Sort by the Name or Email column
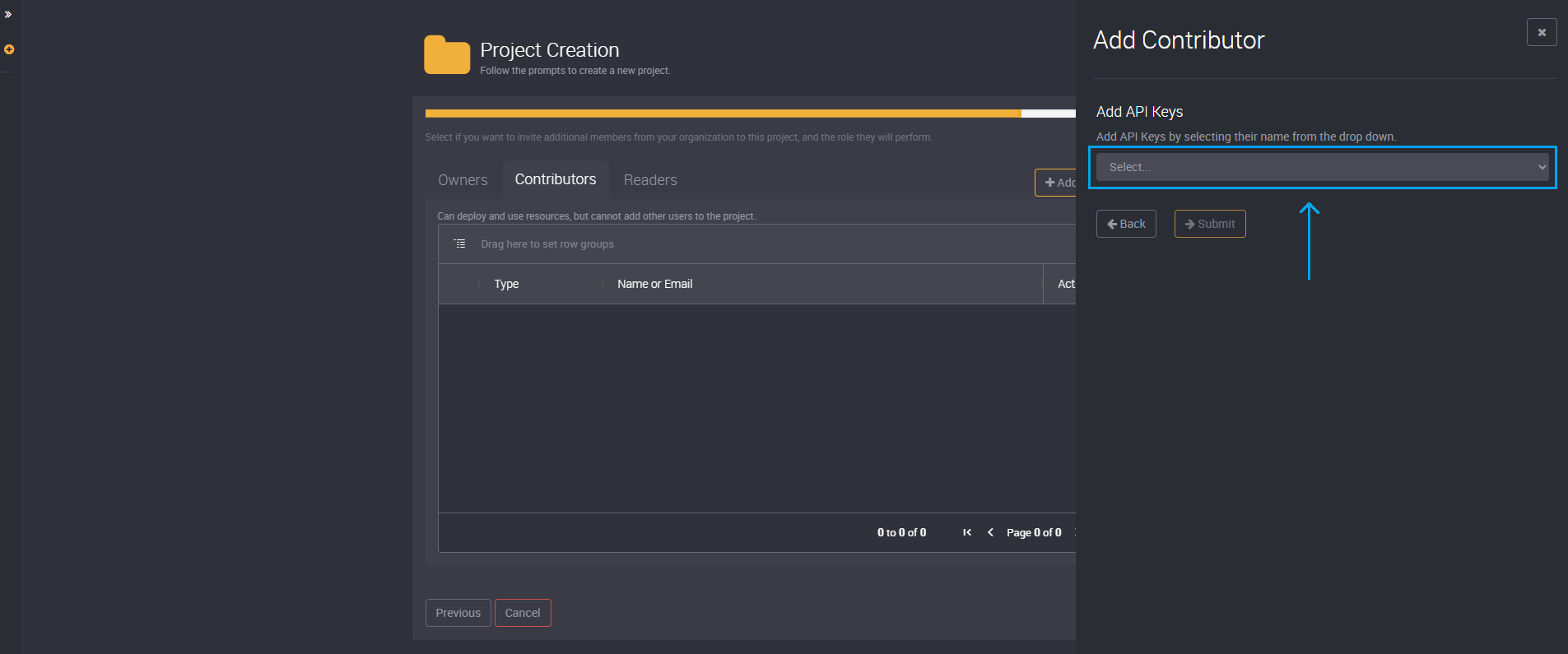 [655, 284]
